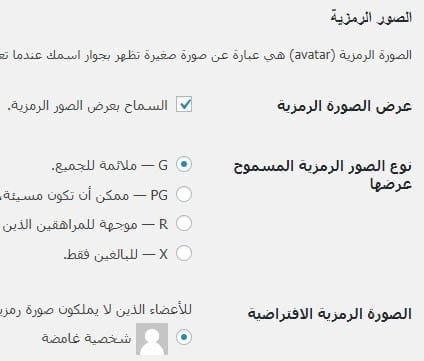Select the PG rating radio button
Screen dimensions: 424x361
(x=184, y=194)
